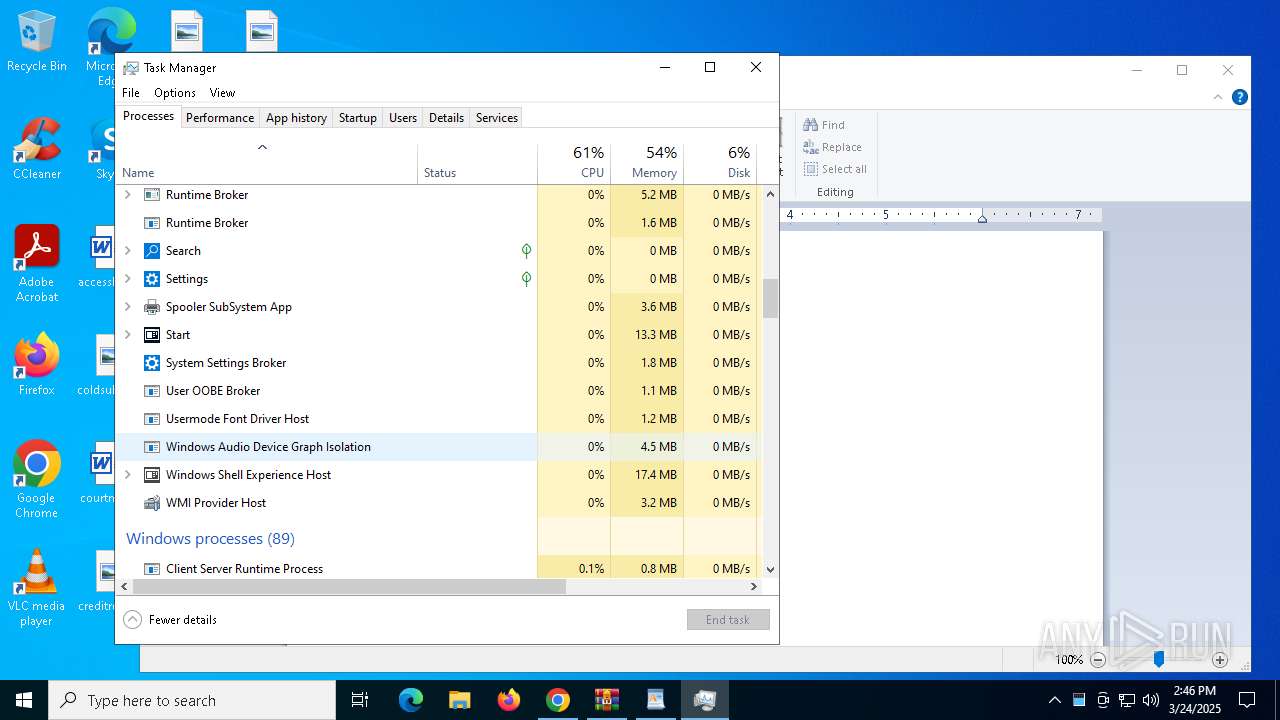Open the Options menu in Task Manager
Viewport: 1280px width, 720px height.
pyautogui.click(x=175, y=93)
